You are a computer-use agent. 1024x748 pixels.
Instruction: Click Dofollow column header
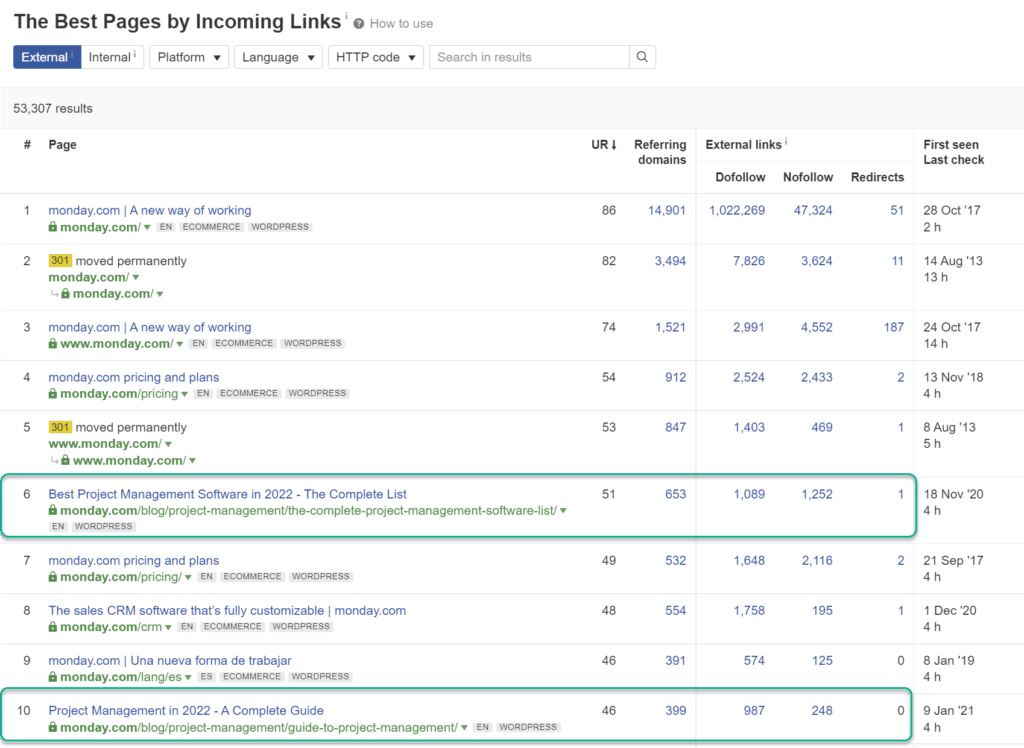coord(740,177)
